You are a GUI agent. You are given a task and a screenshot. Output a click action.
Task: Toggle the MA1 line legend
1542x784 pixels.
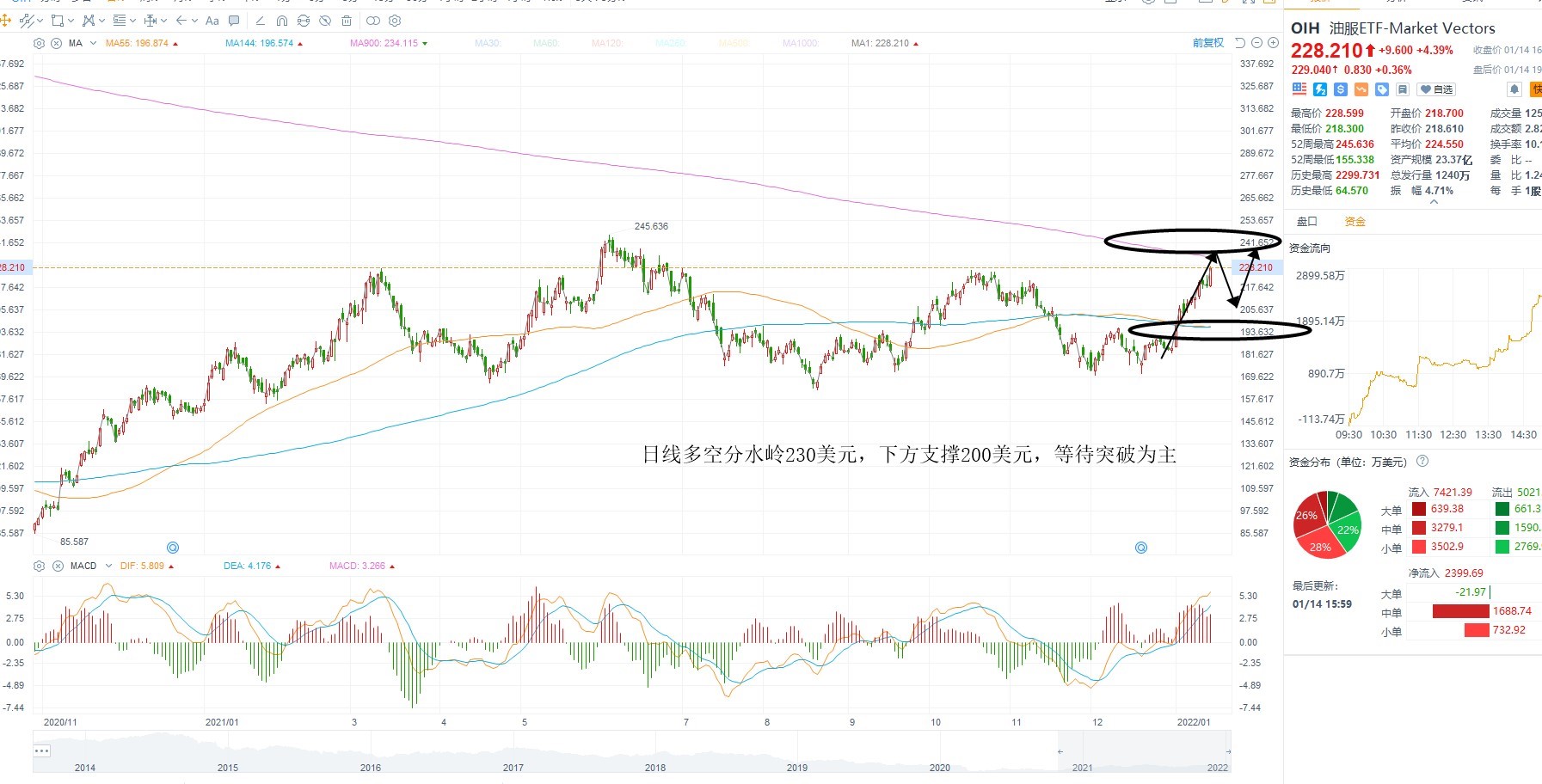tap(881, 43)
